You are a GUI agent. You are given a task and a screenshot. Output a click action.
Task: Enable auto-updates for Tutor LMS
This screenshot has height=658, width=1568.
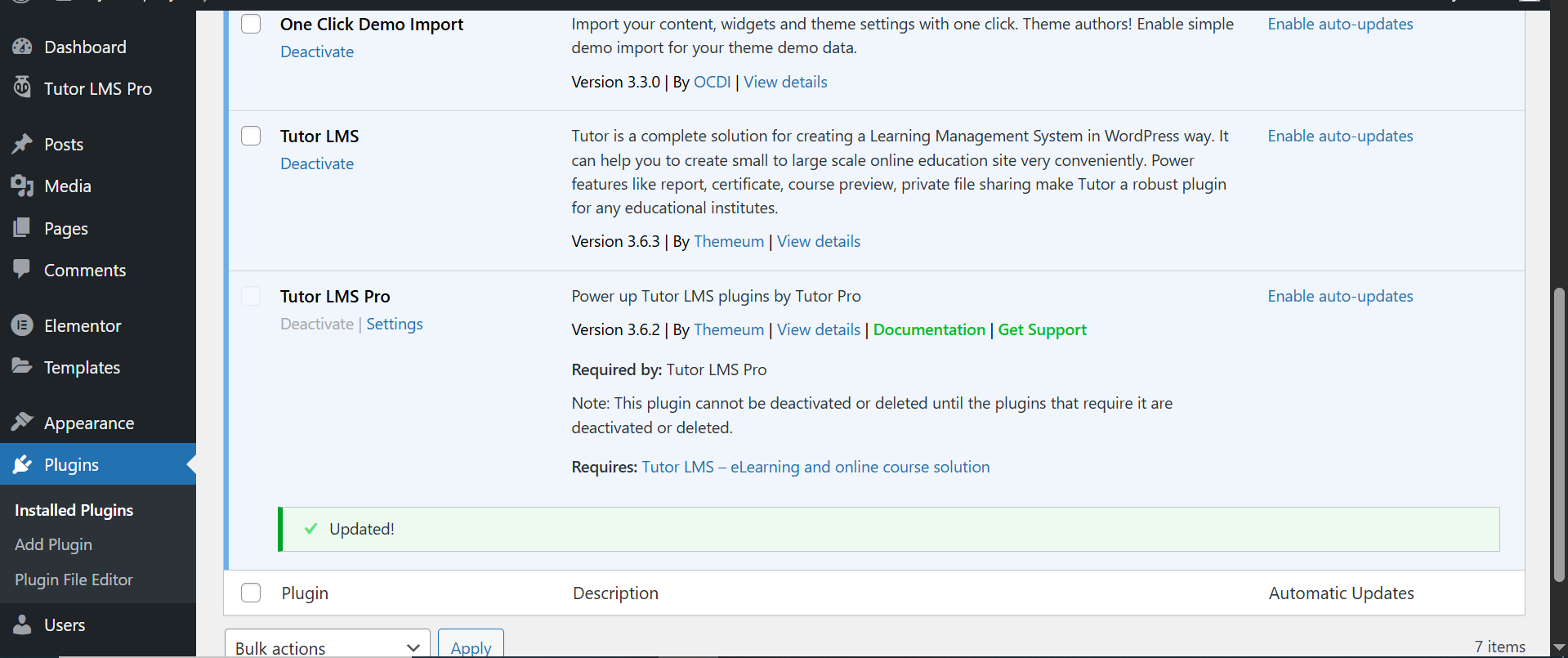click(x=1340, y=136)
